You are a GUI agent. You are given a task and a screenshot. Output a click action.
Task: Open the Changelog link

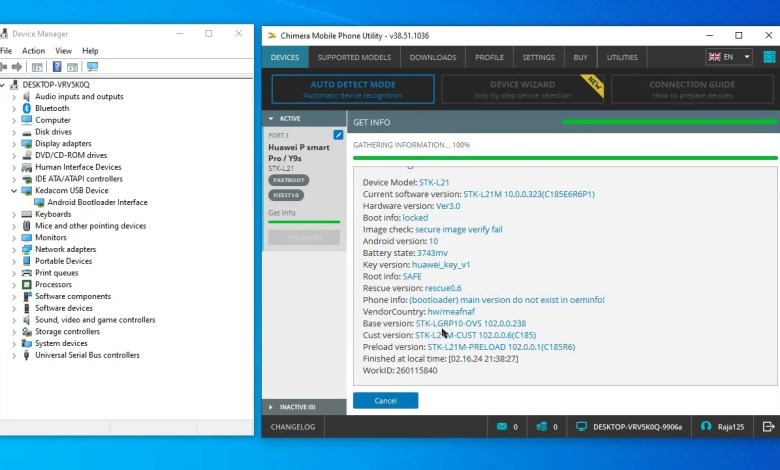[x=294, y=427]
